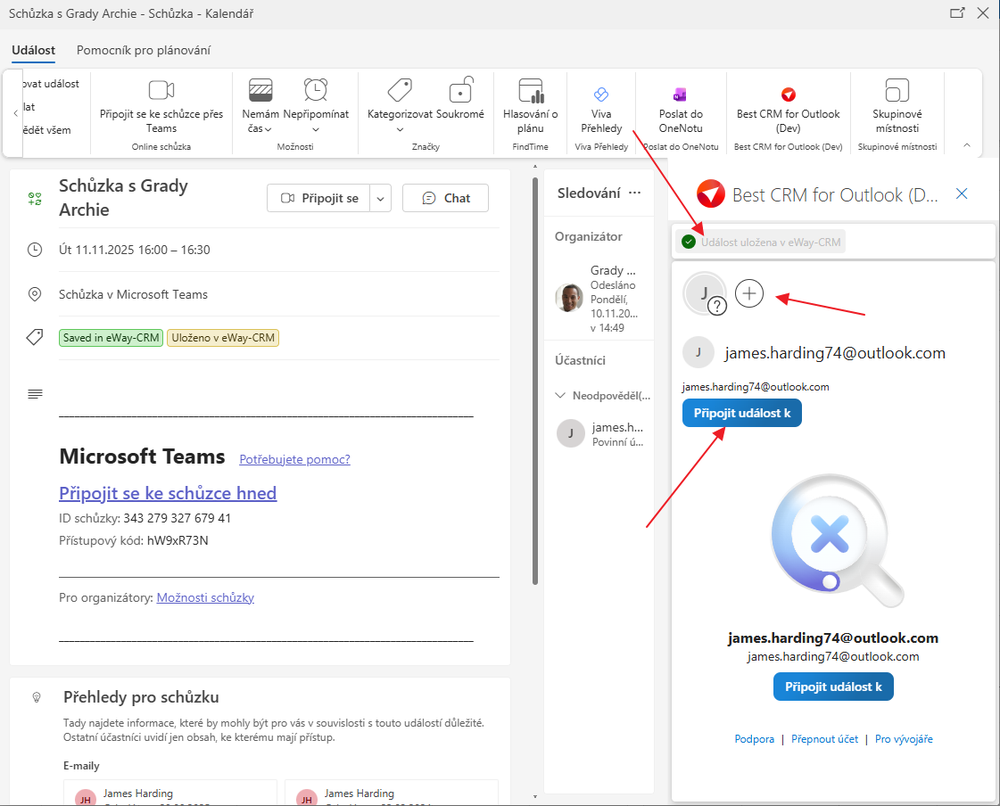Click the upper Připojit událost k button
This screenshot has height=806, width=1000.
click(741, 413)
